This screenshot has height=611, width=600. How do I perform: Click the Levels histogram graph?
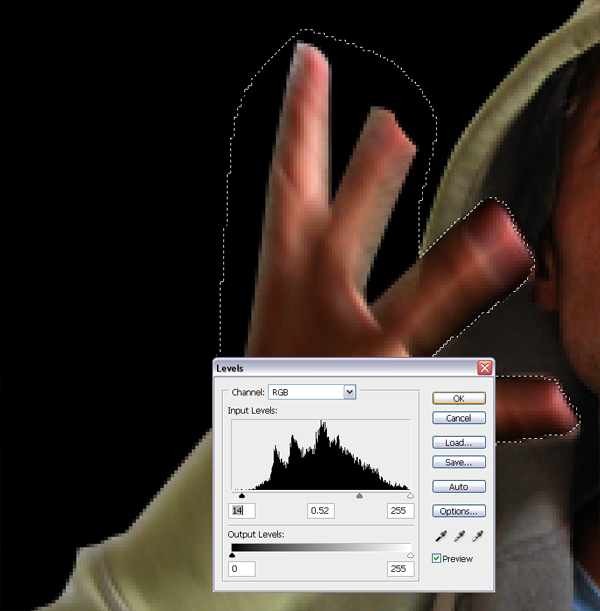click(321, 455)
